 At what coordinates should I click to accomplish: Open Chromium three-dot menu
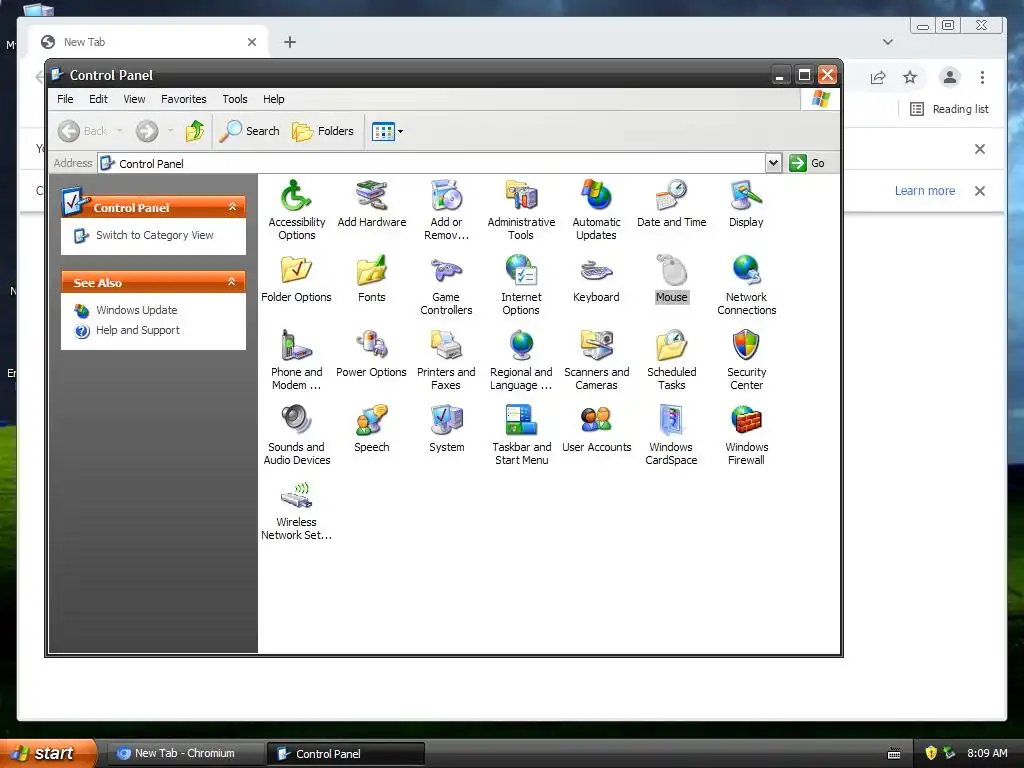[x=982, y=78]
